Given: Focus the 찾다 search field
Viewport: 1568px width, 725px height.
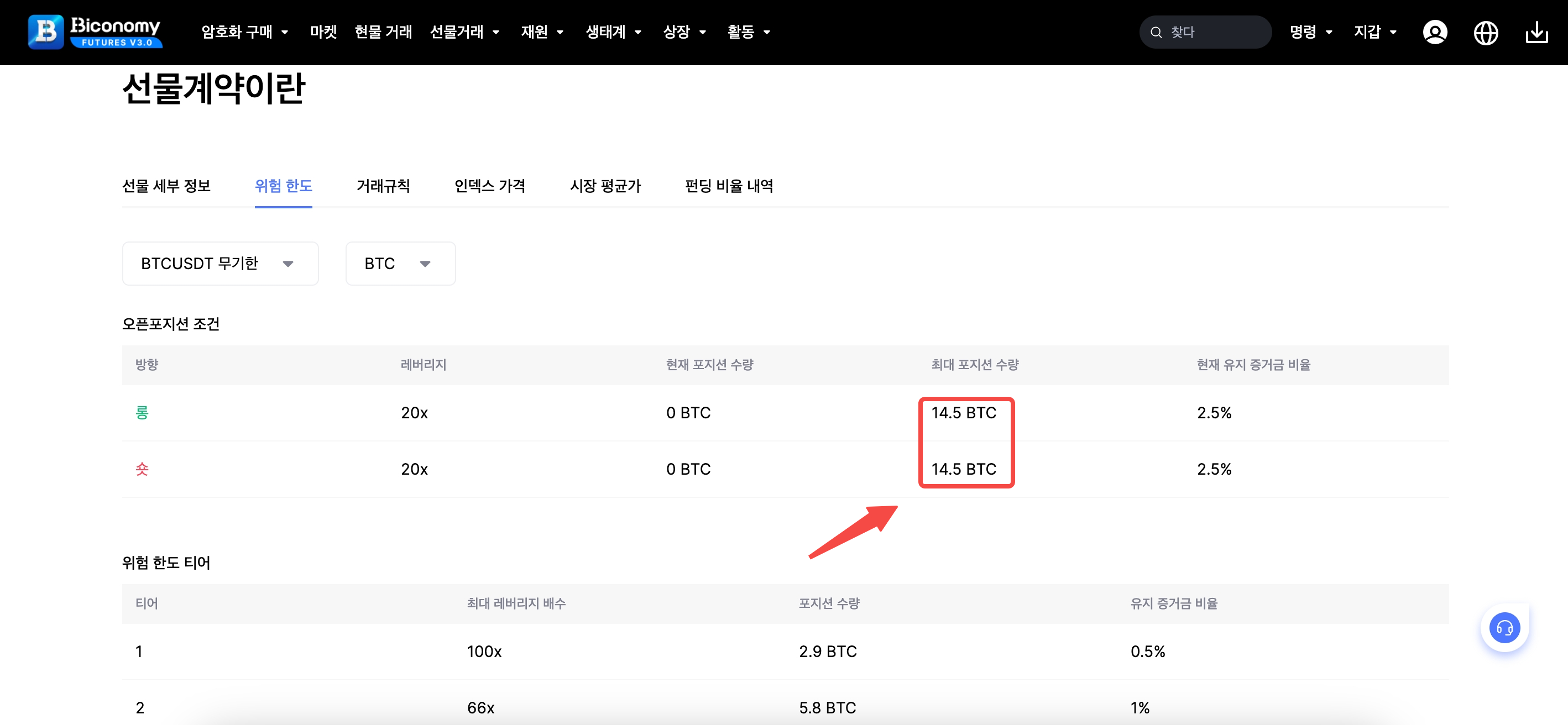Looking at the screenshot, I should click(x=1205, y=32).
